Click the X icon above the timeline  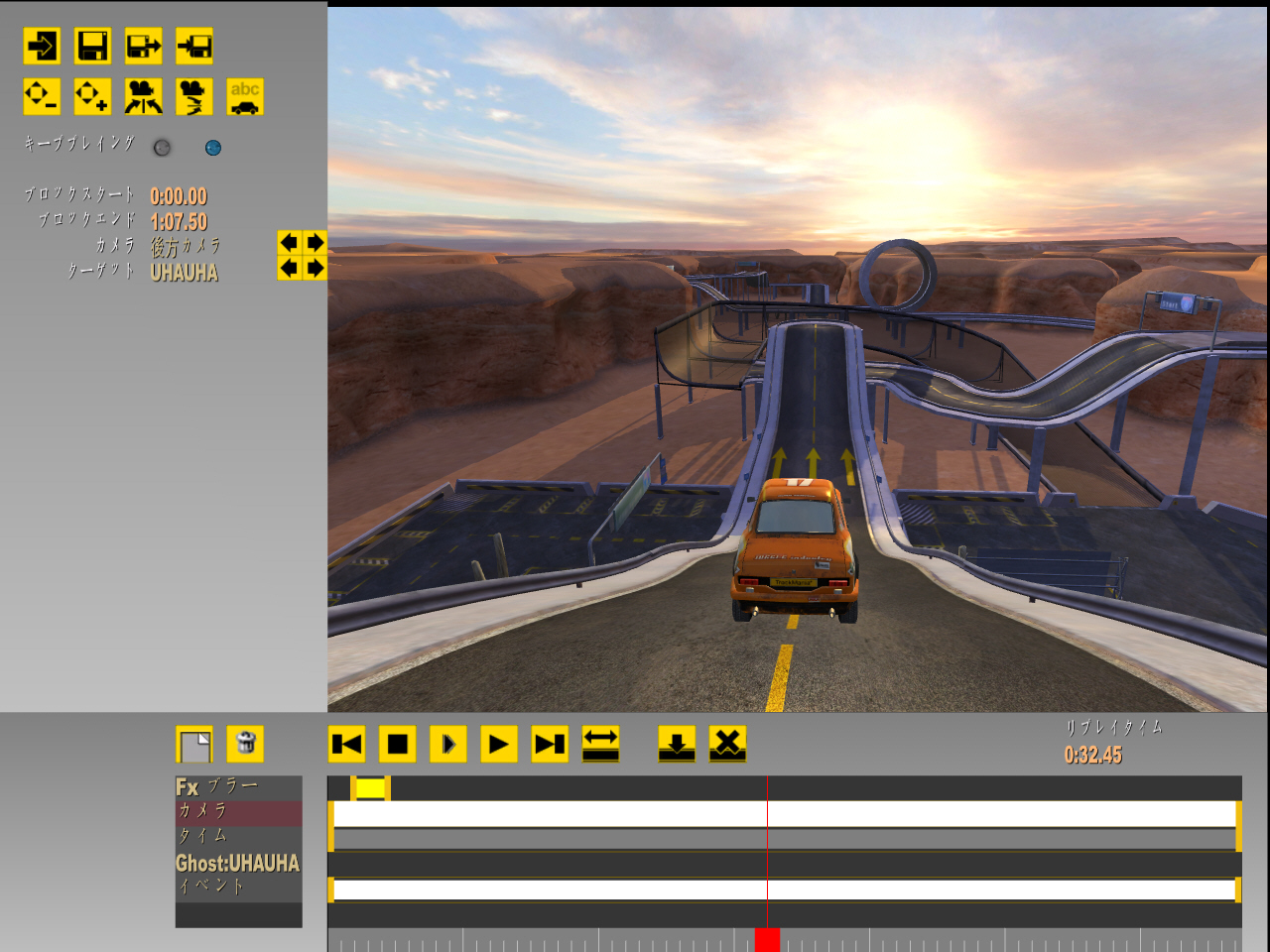(727, 744)
